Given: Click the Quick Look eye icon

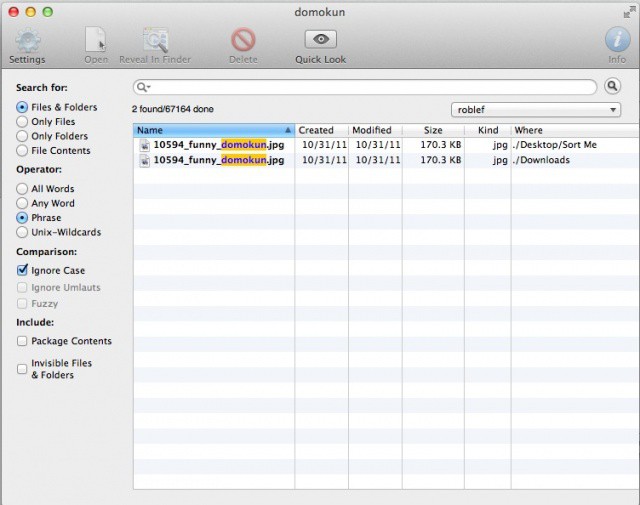Looking at the screenshot, I should 320,40.
